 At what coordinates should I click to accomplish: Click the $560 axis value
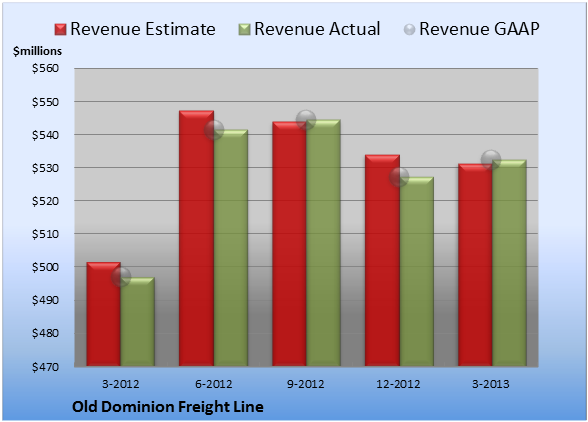click(x=45, y=68)
